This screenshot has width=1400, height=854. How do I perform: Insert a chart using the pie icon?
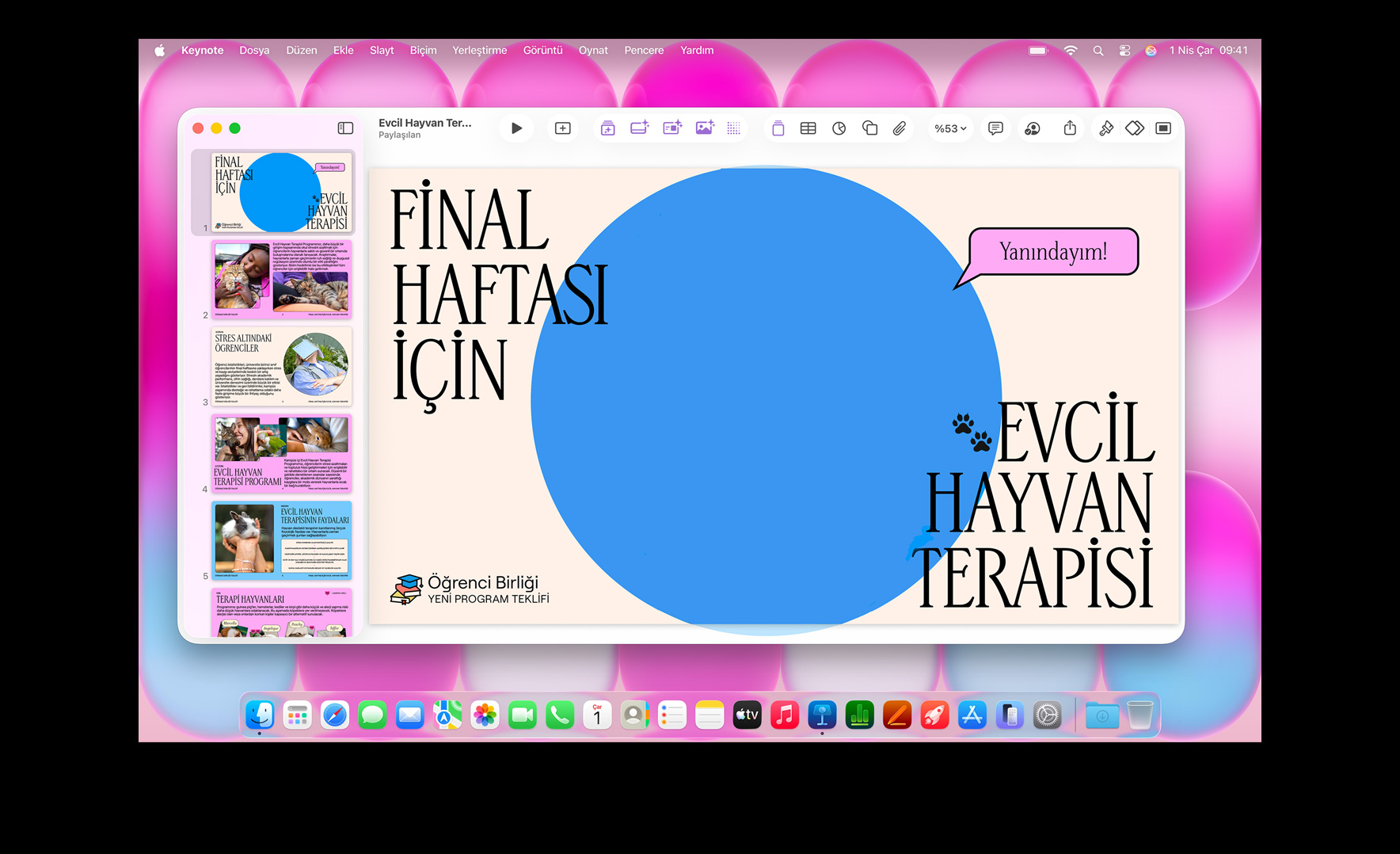pos(839,128)
